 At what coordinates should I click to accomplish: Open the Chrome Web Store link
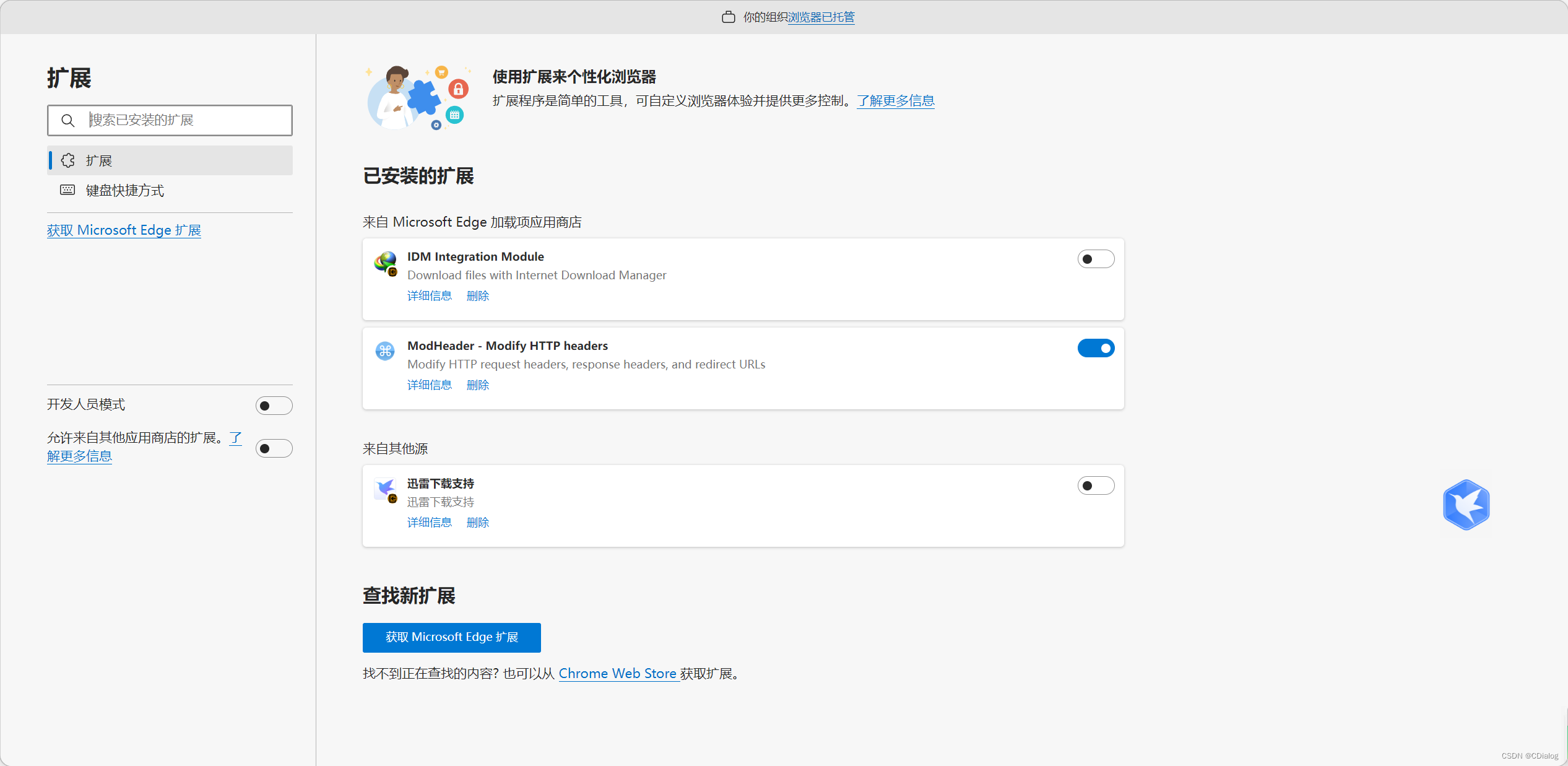tap(618, 673)
